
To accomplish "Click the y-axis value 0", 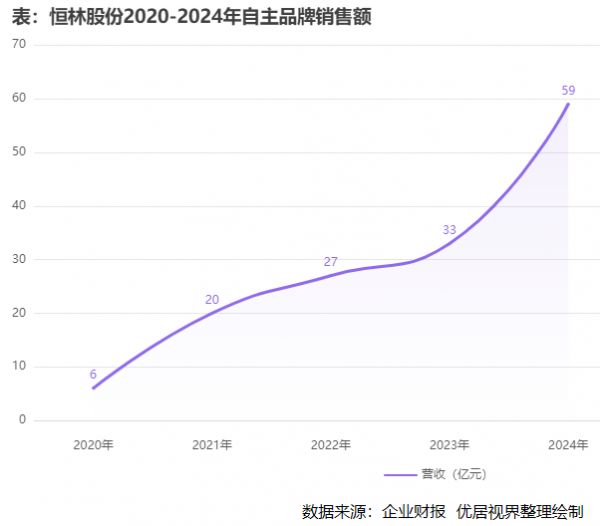I will [22, 420].
